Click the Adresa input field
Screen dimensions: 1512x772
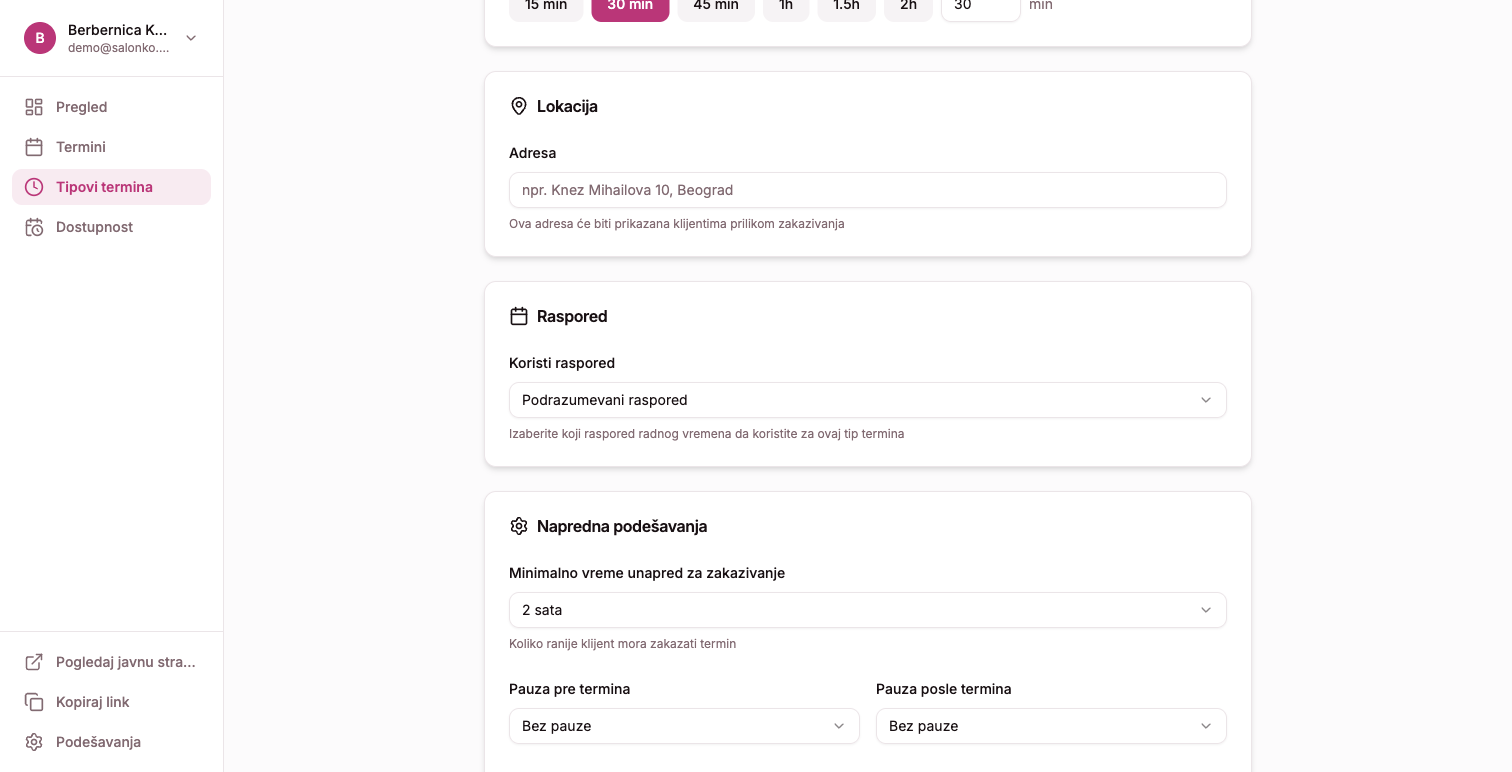coord(867,190)
